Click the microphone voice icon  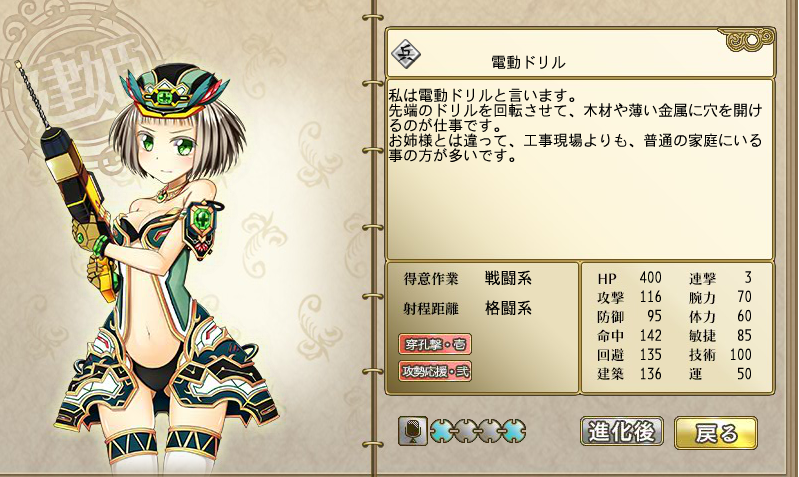pos(412,431)
